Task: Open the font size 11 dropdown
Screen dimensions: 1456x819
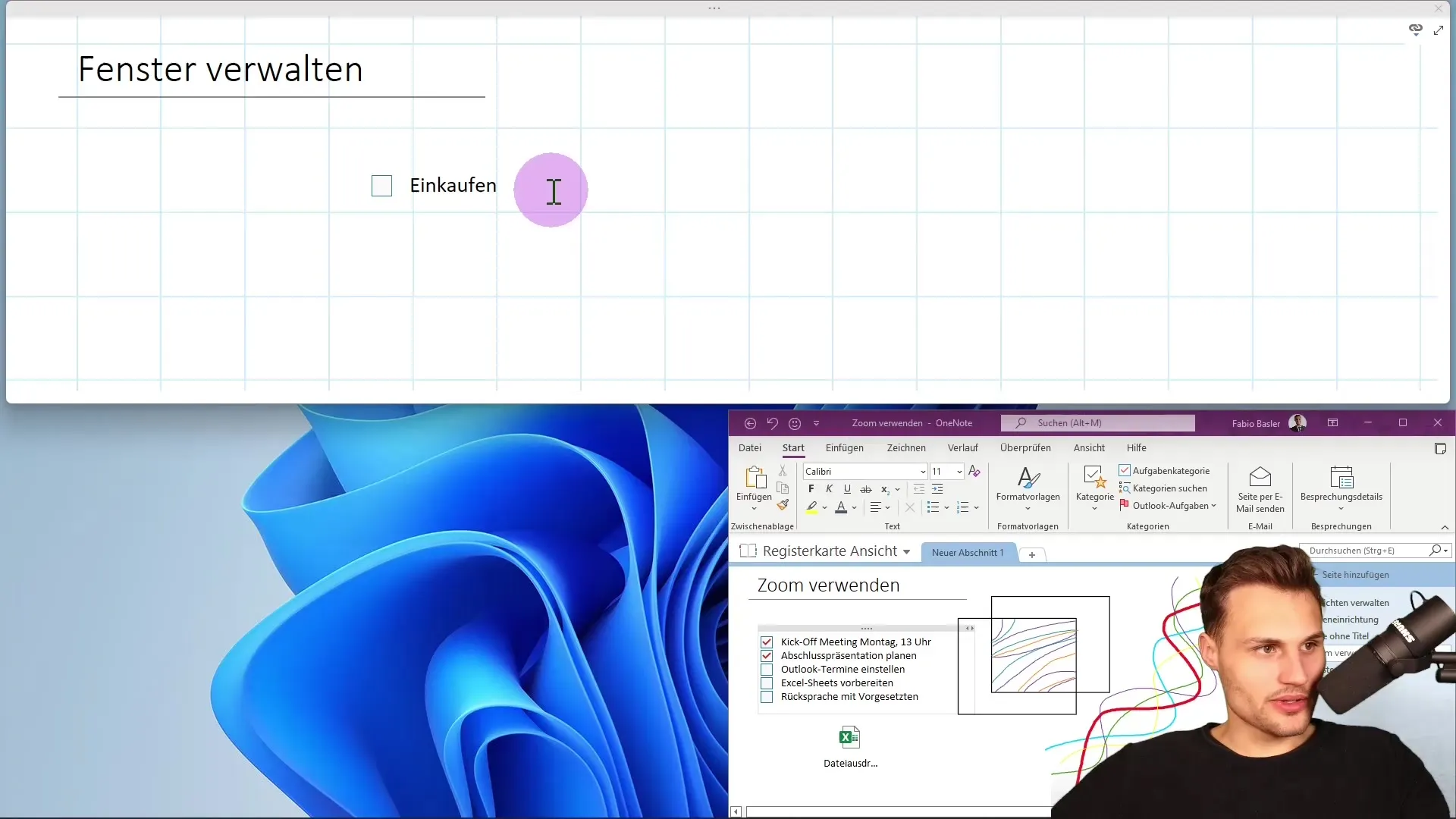Action: tap(959, 472)
